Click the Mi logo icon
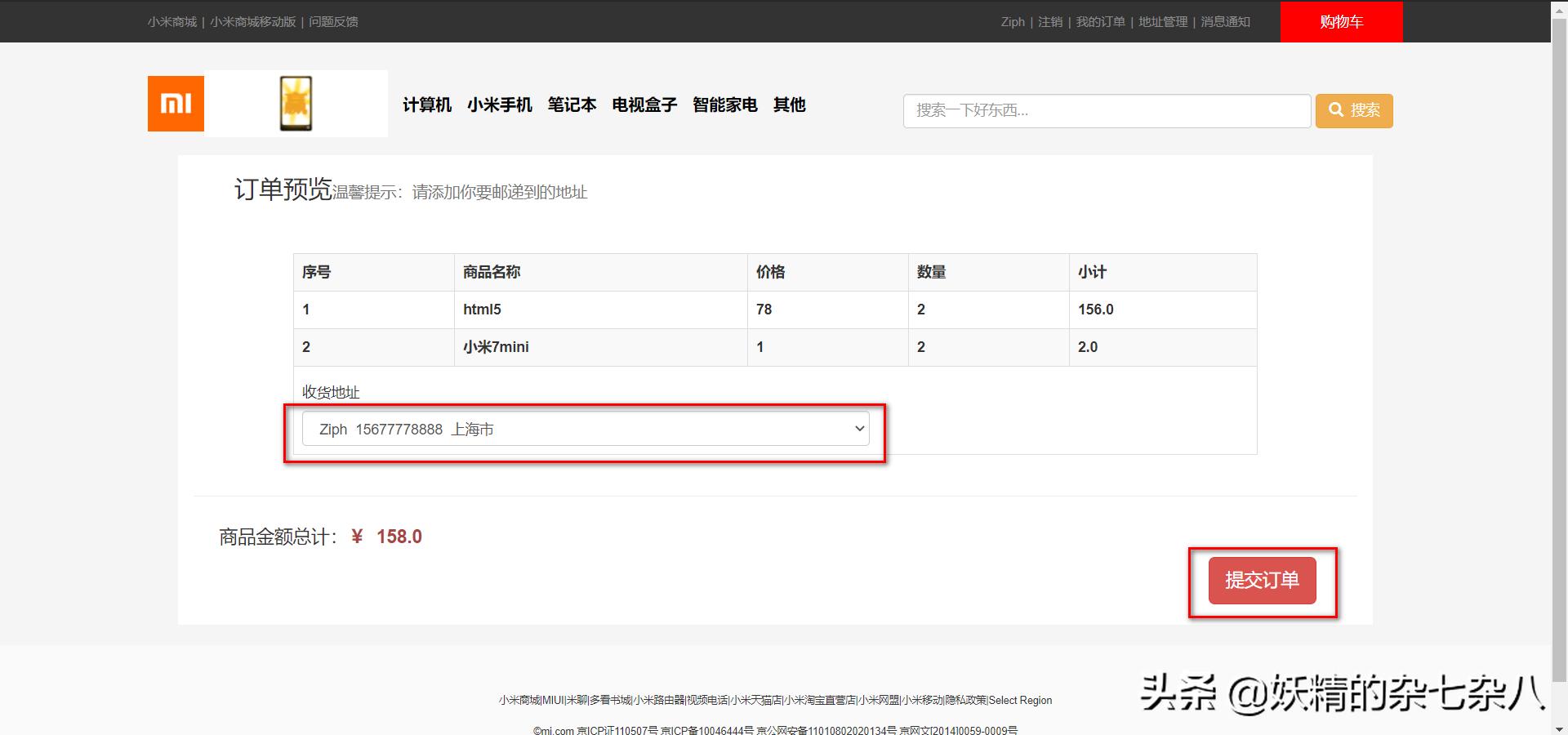The image size is (1568, 735). [175, 103]
